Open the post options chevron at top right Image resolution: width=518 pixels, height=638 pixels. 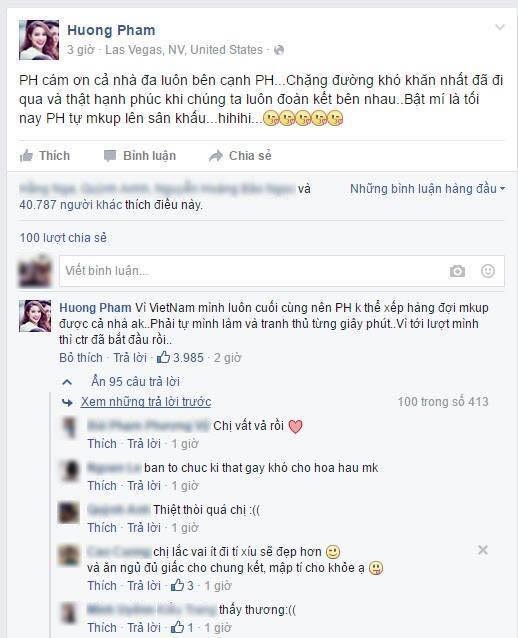[500, 27]
